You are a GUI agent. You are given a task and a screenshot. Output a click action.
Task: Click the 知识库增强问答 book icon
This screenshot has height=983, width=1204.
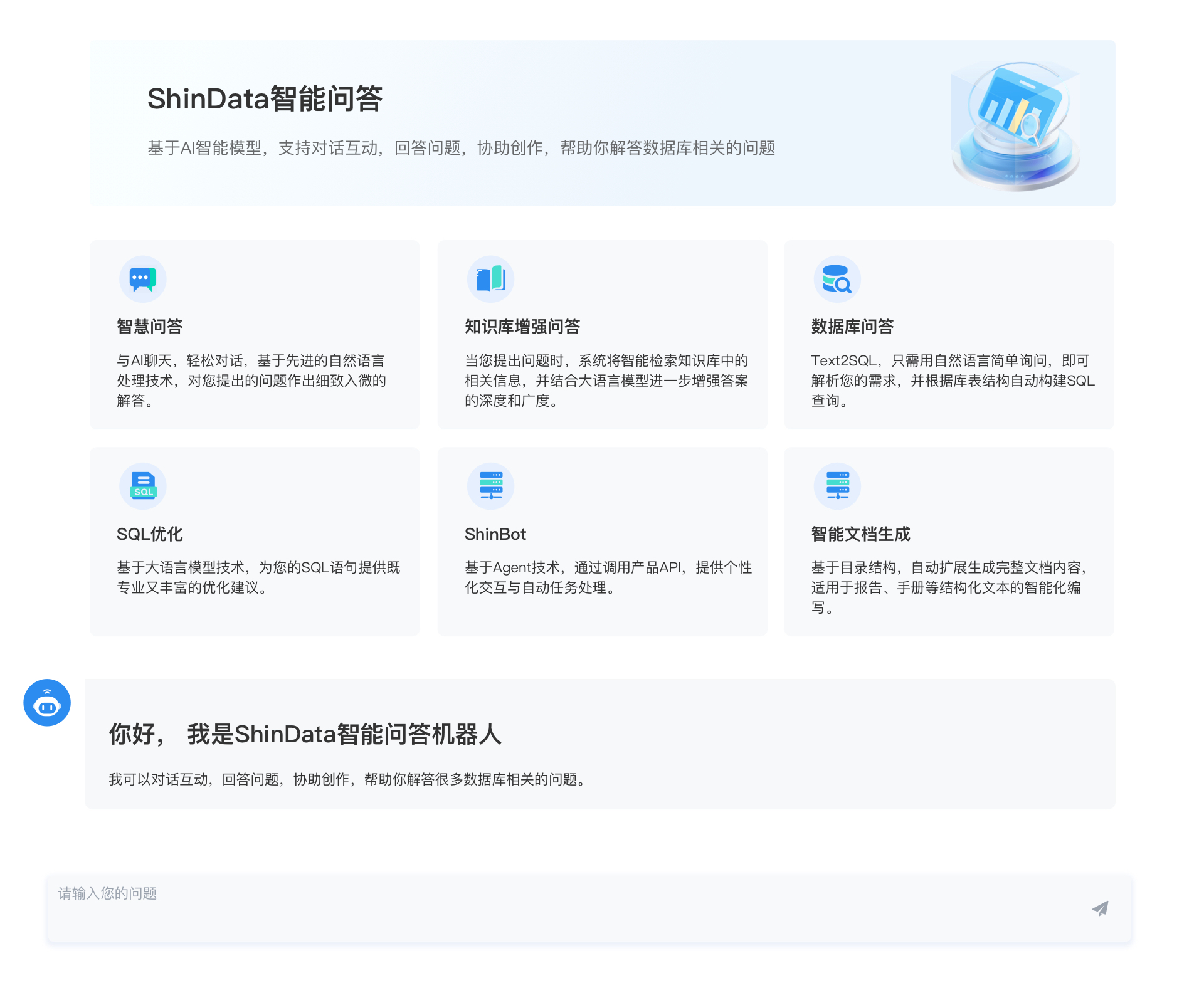click(x=490, y=279)
